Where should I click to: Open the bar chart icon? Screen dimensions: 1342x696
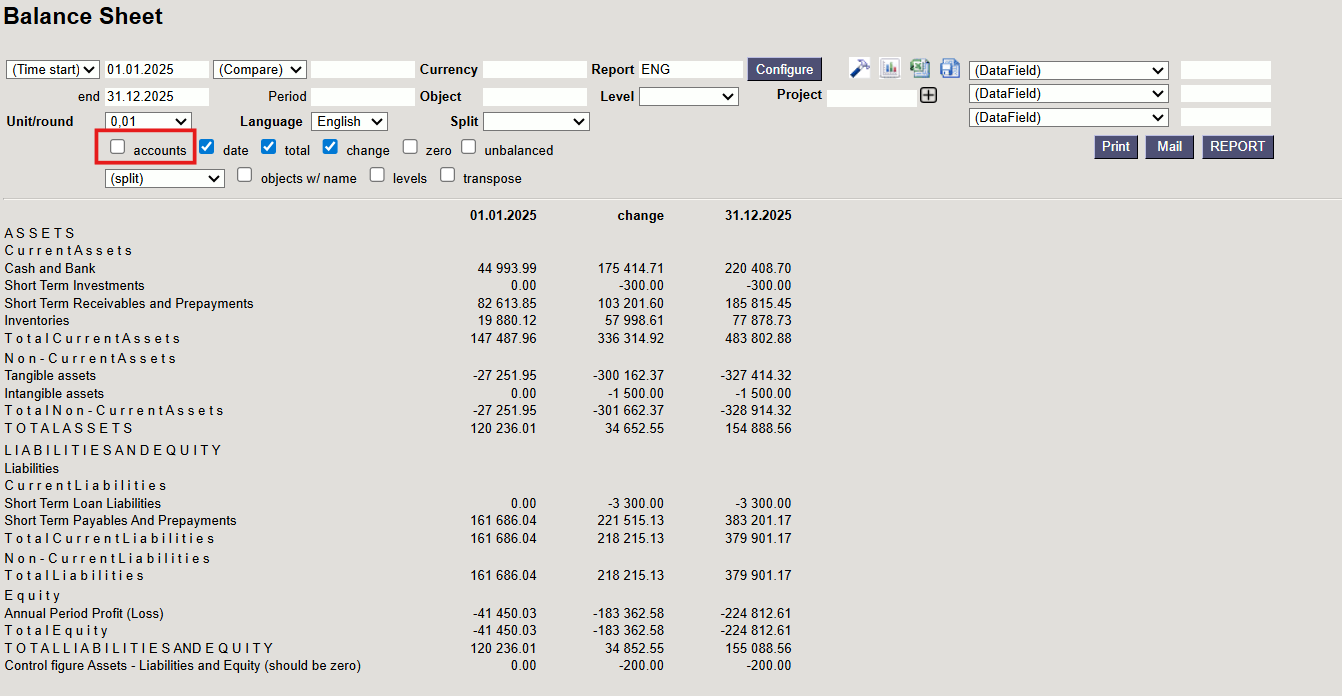tap(889, 68)
